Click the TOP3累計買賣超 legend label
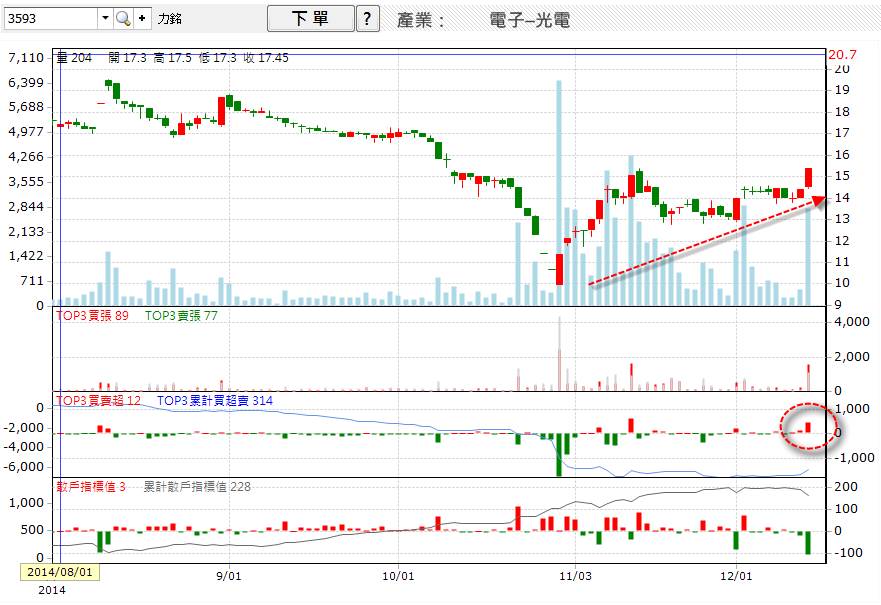 [229, 400]
